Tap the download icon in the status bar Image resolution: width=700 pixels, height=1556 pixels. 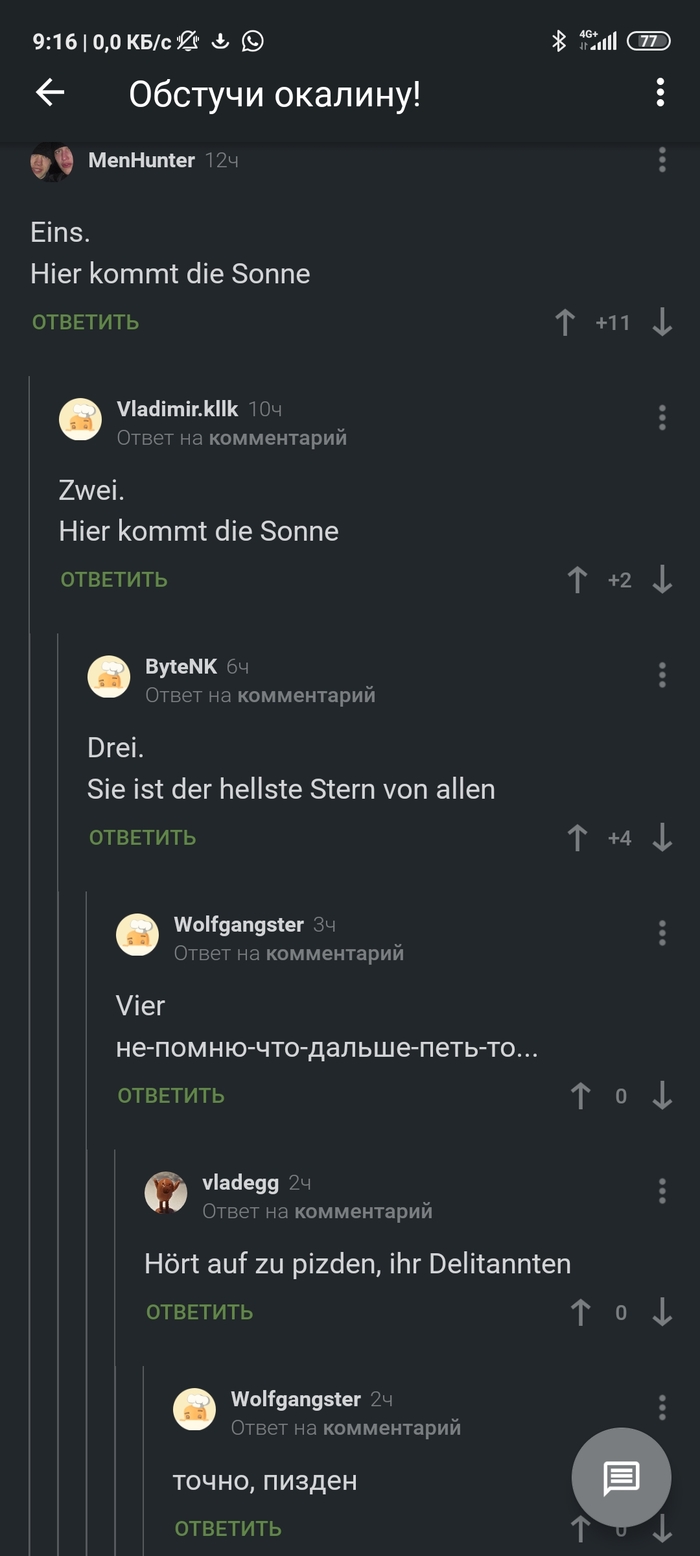pos(219,41)
